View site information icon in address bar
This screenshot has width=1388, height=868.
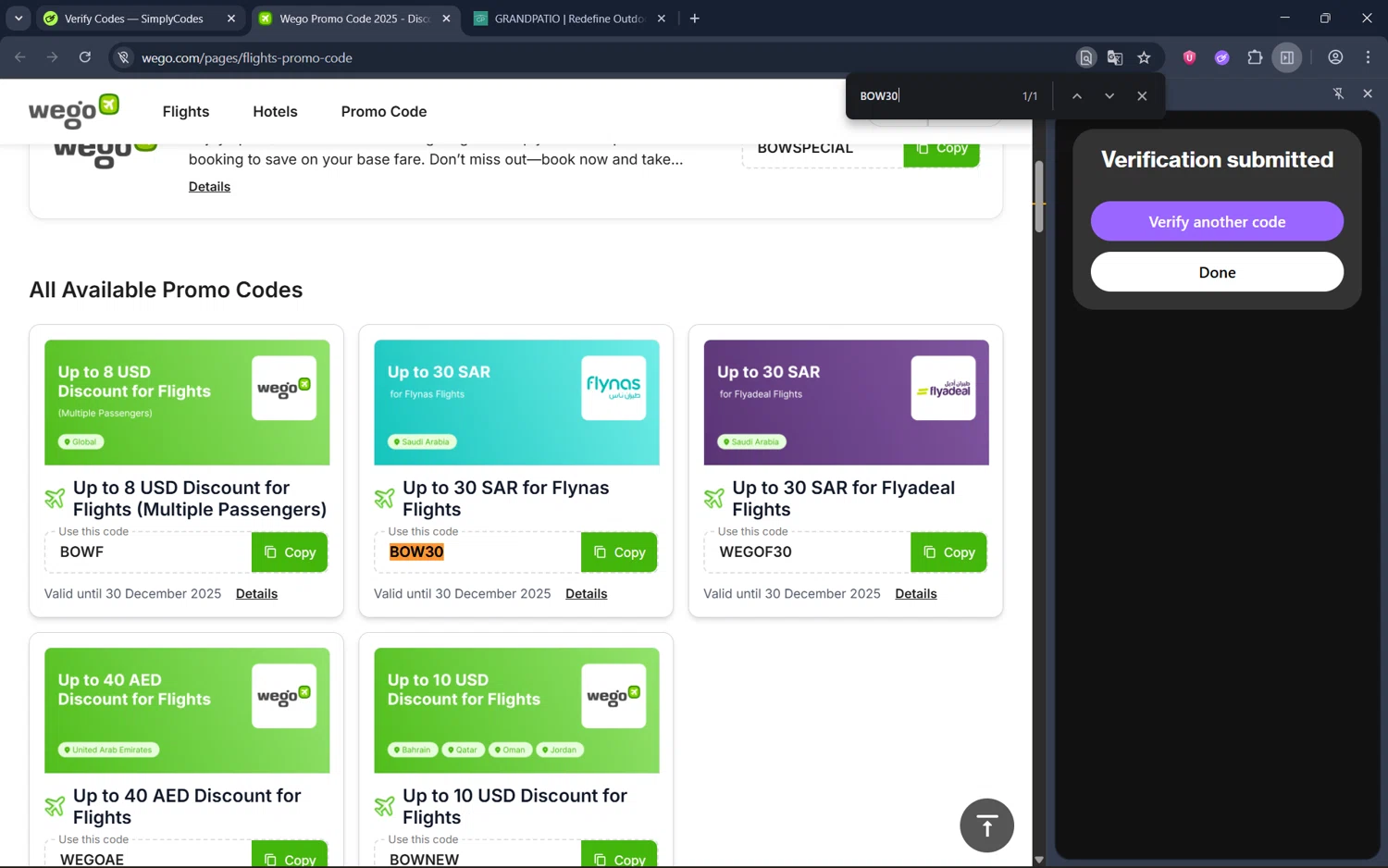(x=123, y=57)
